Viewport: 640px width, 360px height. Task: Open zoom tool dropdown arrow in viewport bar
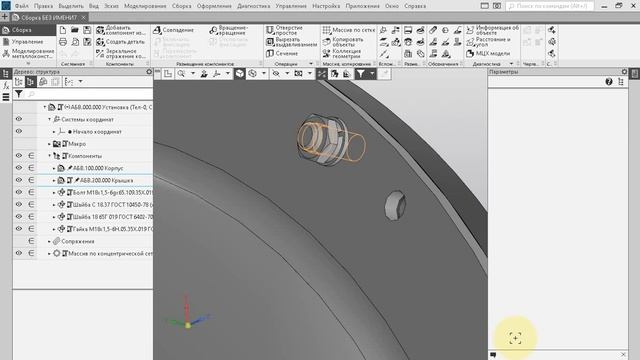193,73
